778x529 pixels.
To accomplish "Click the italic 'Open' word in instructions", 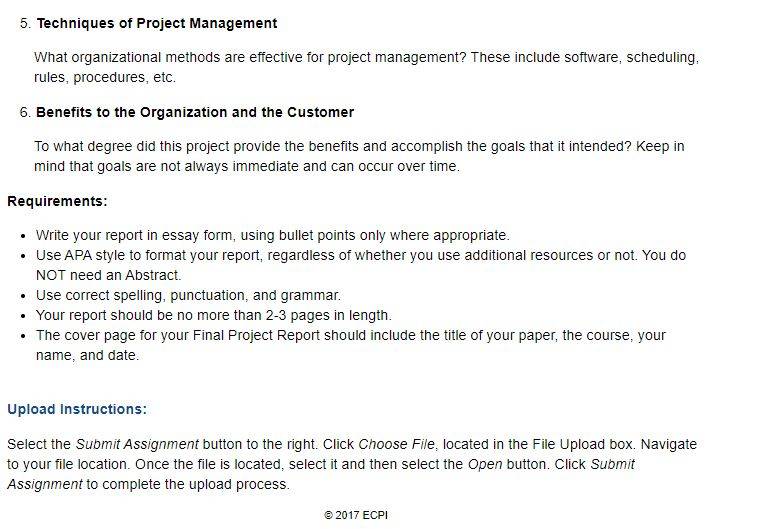I will pyautogui.click(x=485, y=464).
